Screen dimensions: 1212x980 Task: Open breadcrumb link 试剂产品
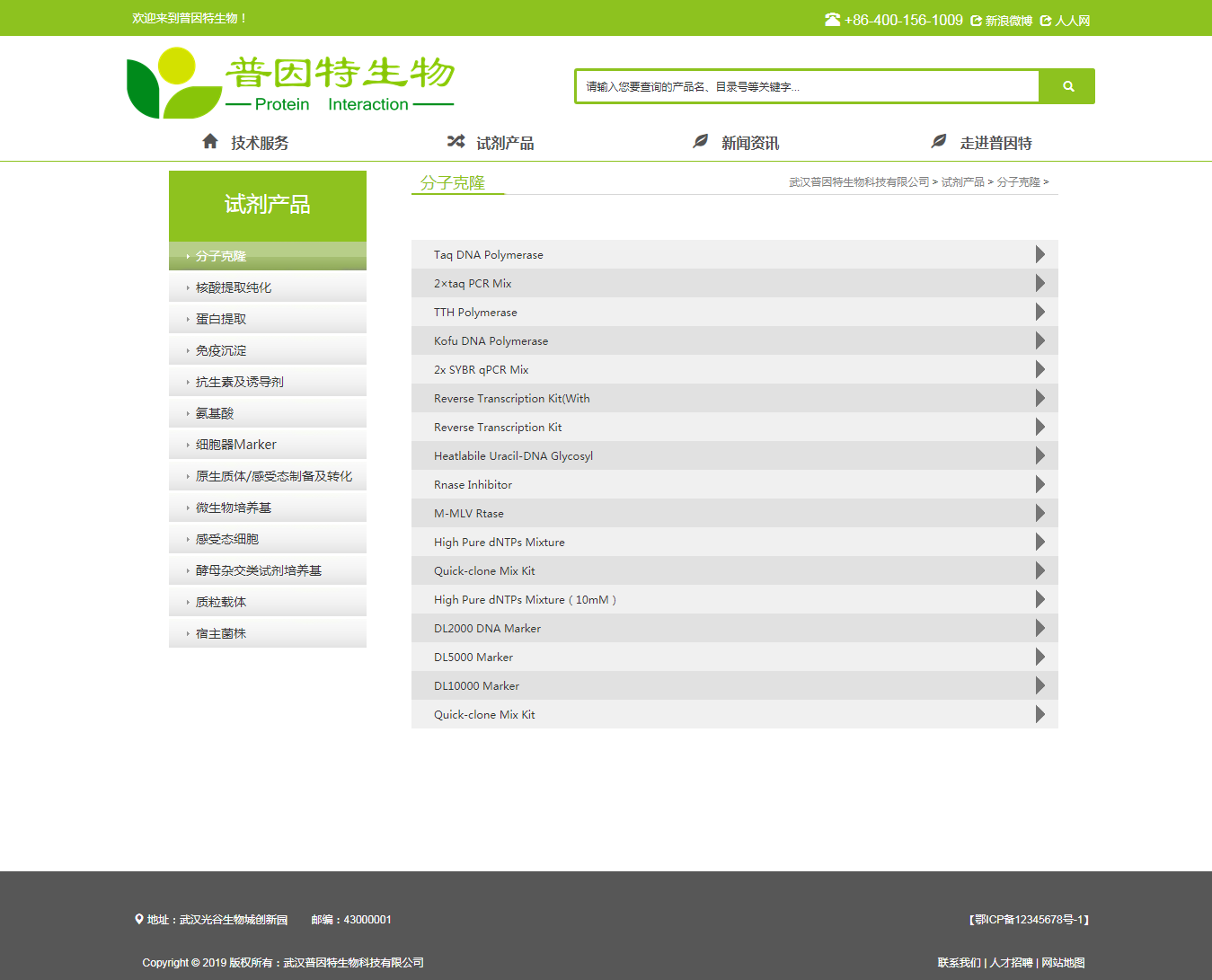(x=961, y=181)
